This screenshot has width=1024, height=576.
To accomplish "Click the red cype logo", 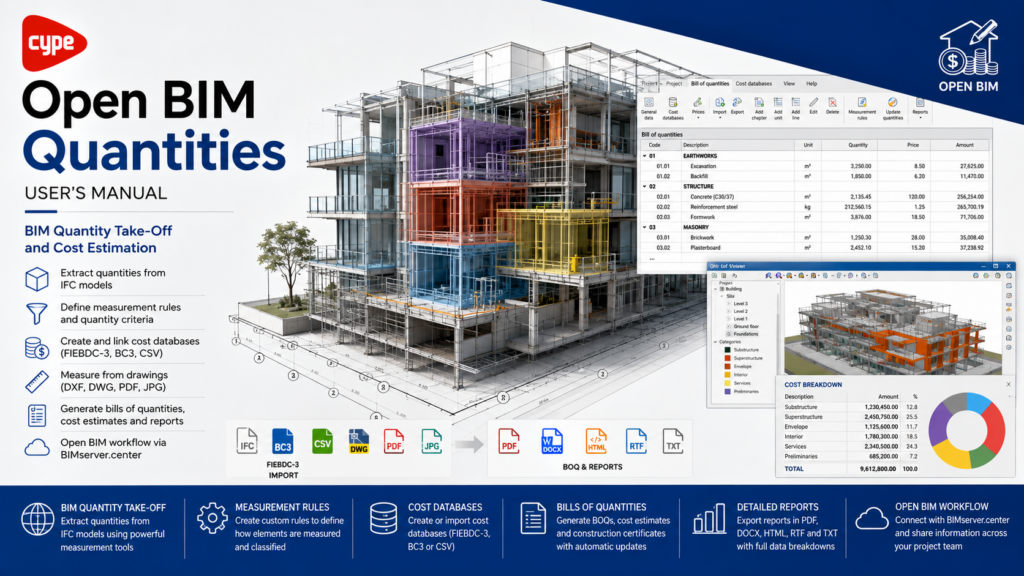I will pos(54,43).
